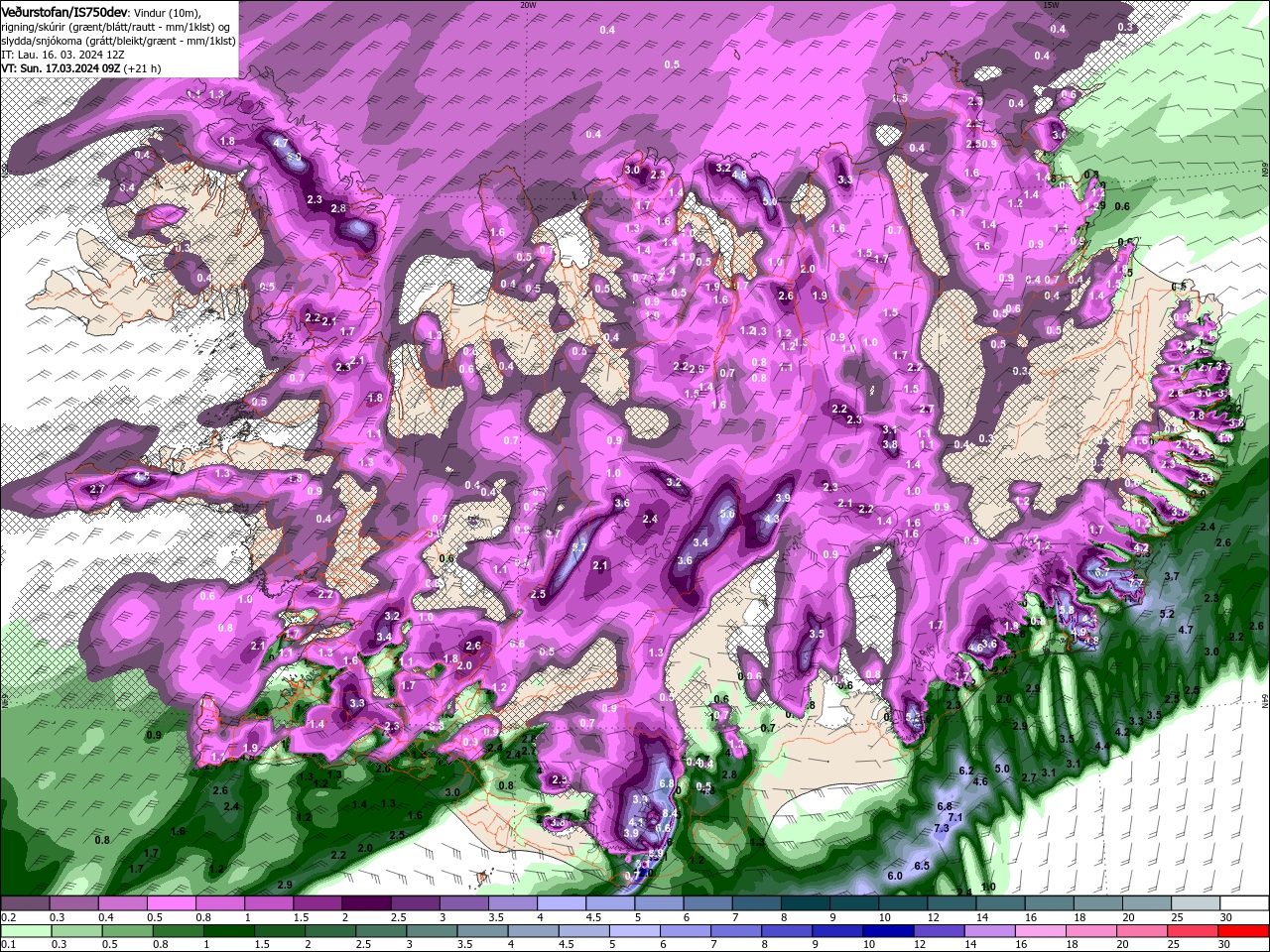Click the '15W' longitude label
This screenshot has height=952, width=1270.
point(1051,5)
